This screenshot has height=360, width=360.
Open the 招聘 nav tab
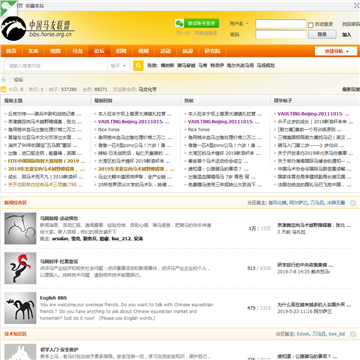click(121, 51)
